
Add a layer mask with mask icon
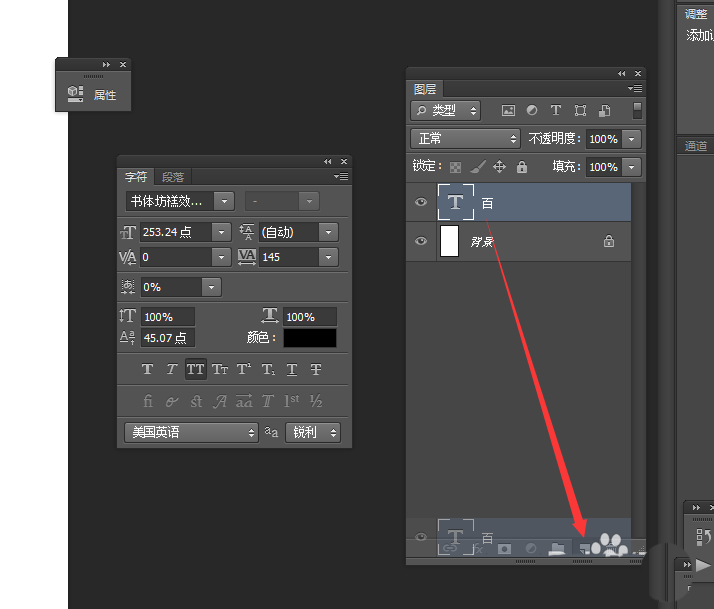504,549
